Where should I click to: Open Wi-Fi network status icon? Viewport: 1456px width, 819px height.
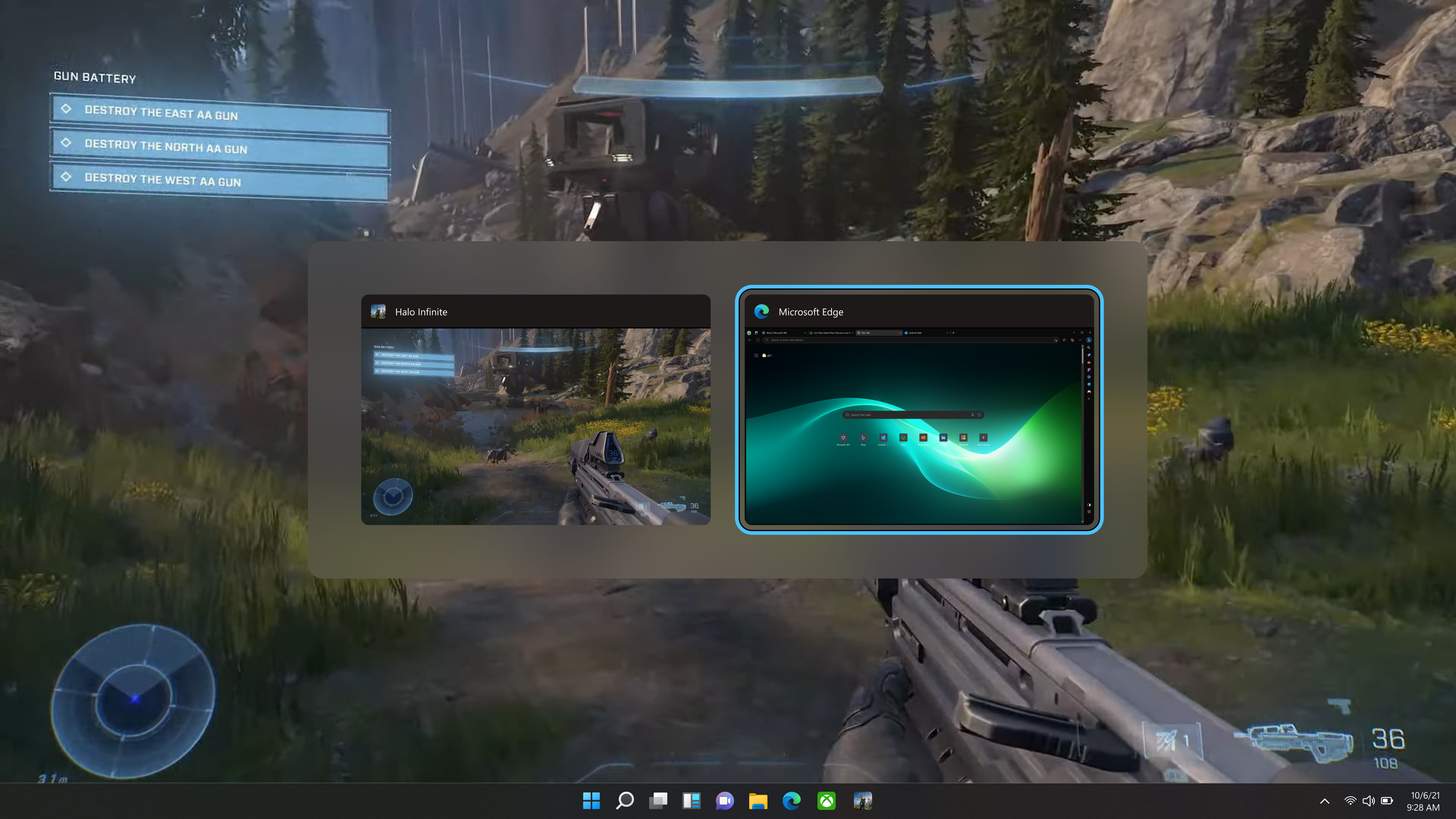pyautogui.click(x=1350, y=801)
